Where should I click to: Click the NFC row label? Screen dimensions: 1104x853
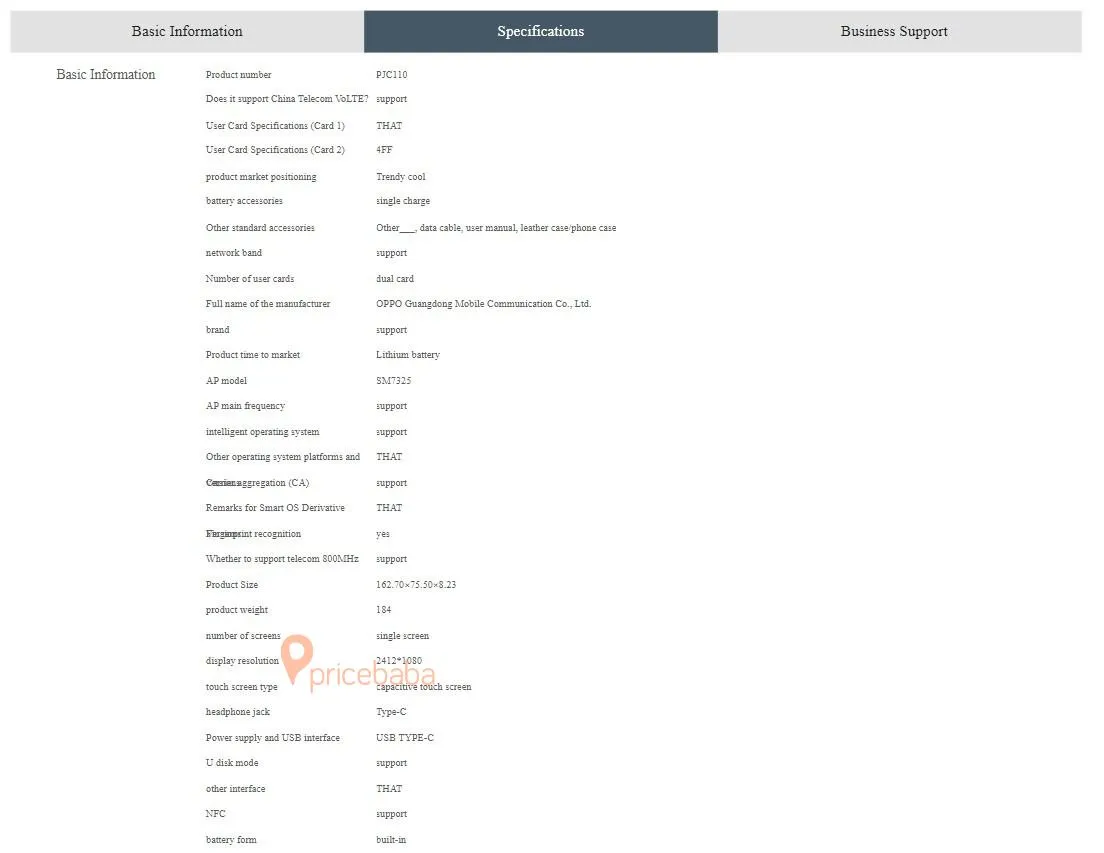click(215, 814)
